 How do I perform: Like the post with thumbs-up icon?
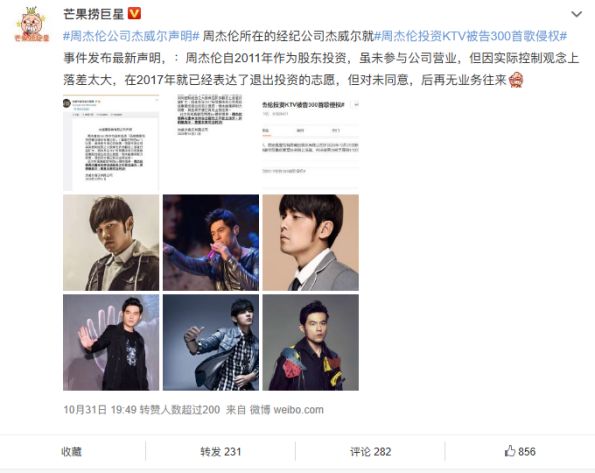click(x=520, y=451)
